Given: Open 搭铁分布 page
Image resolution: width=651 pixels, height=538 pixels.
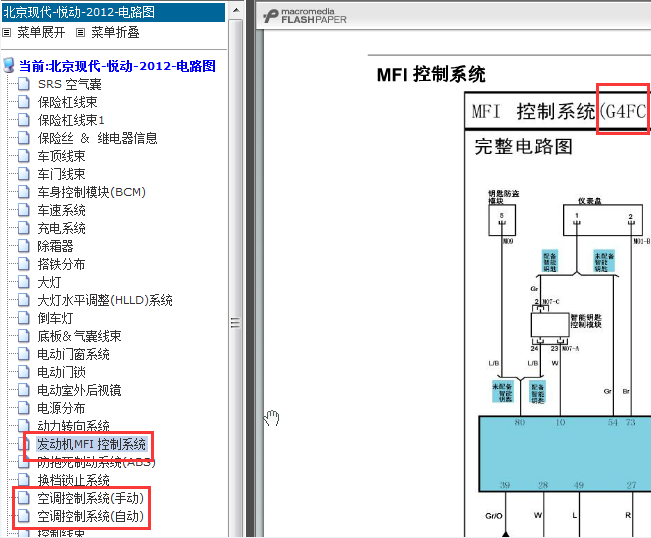Looking at the screenshot, I should click(61, 264).
